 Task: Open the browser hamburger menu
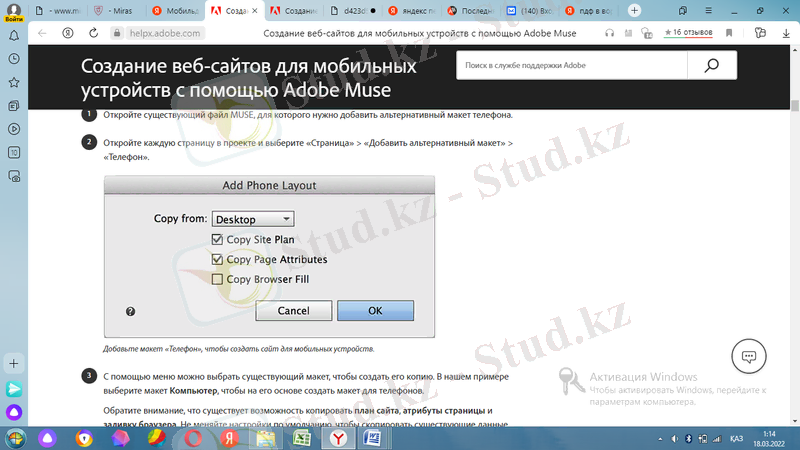point(708,10)
